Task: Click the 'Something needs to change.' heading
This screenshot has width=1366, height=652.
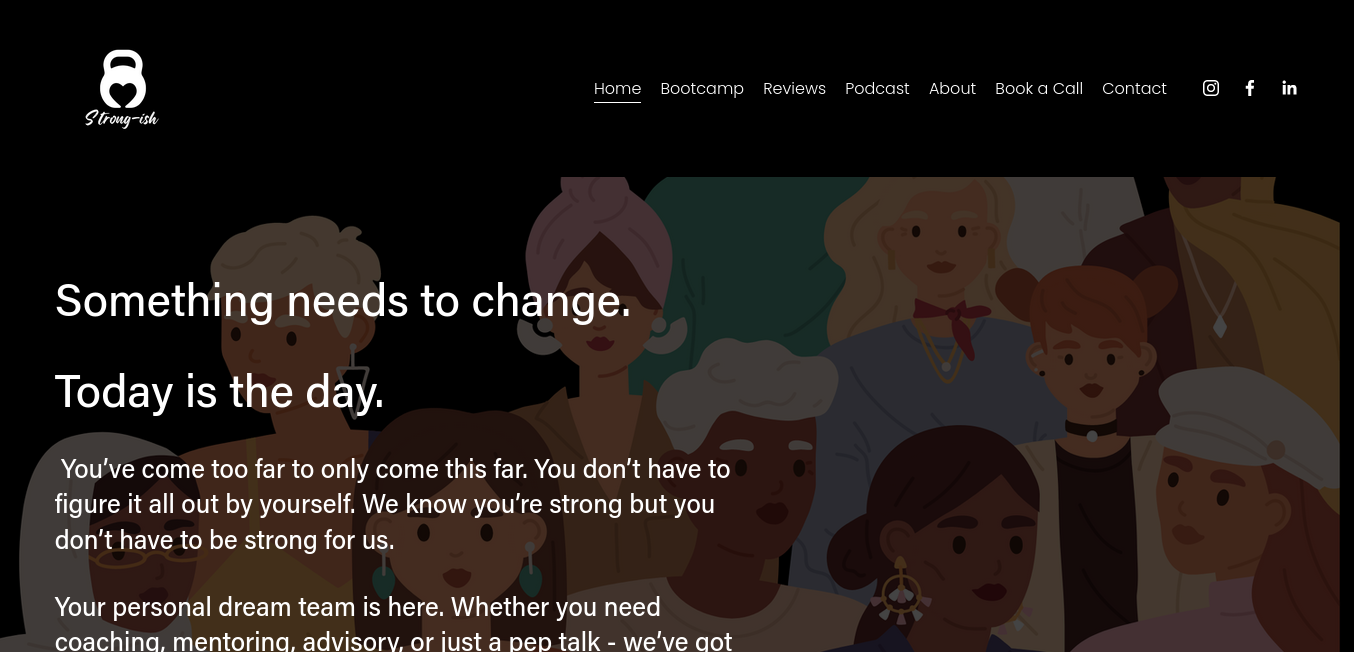Action: point(343,300)
